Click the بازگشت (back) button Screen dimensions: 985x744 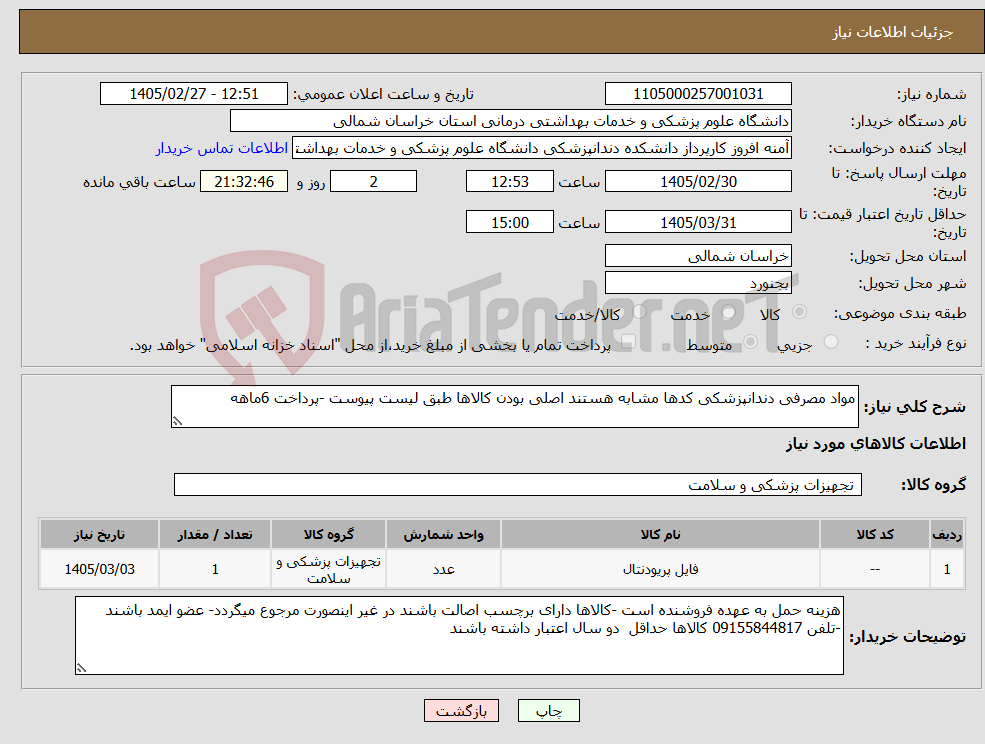coord(461,711)
